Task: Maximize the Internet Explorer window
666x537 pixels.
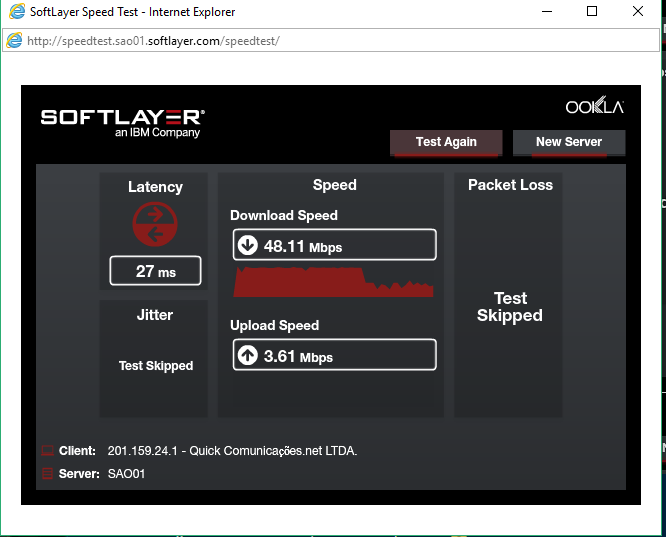Action: (592, 12)
